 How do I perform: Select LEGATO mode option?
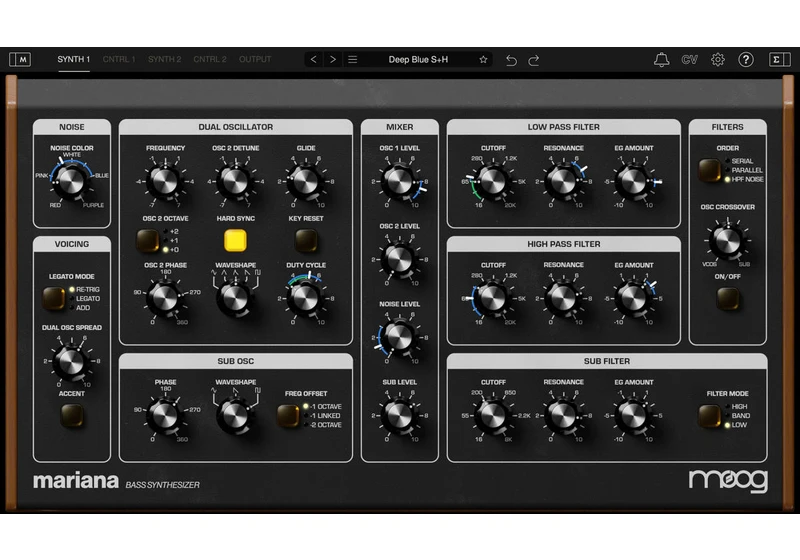(84, 298)
